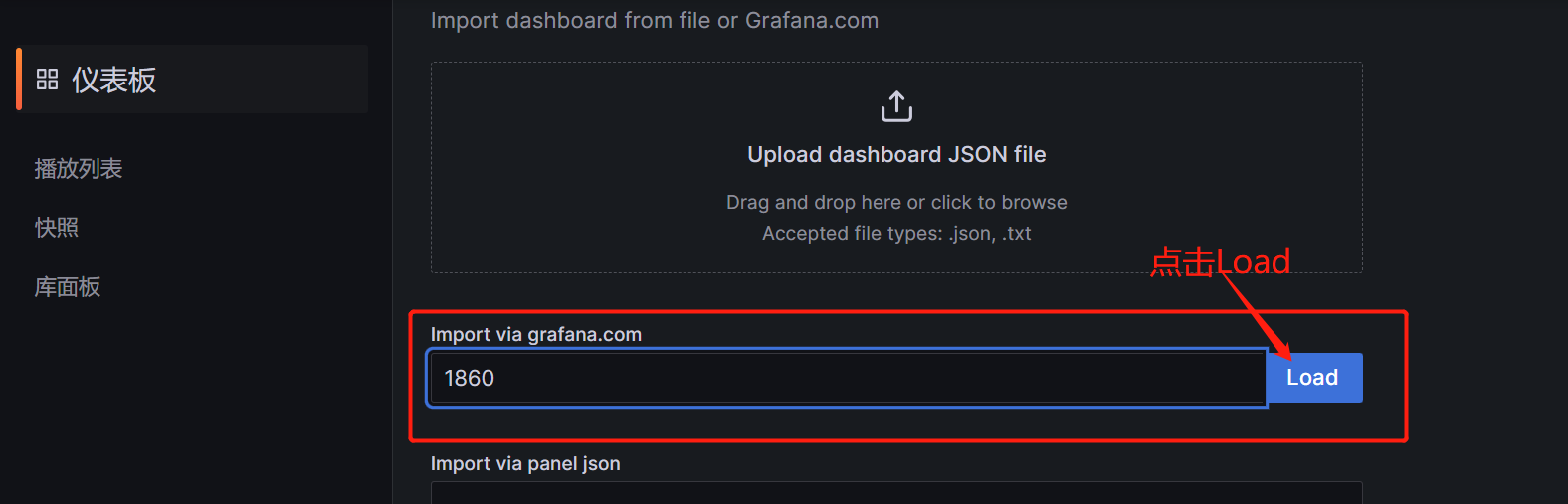Click the dashboards grid icon in sidebar
The width and height of the screenshot is (1568, 504).
tap(47, 80)
